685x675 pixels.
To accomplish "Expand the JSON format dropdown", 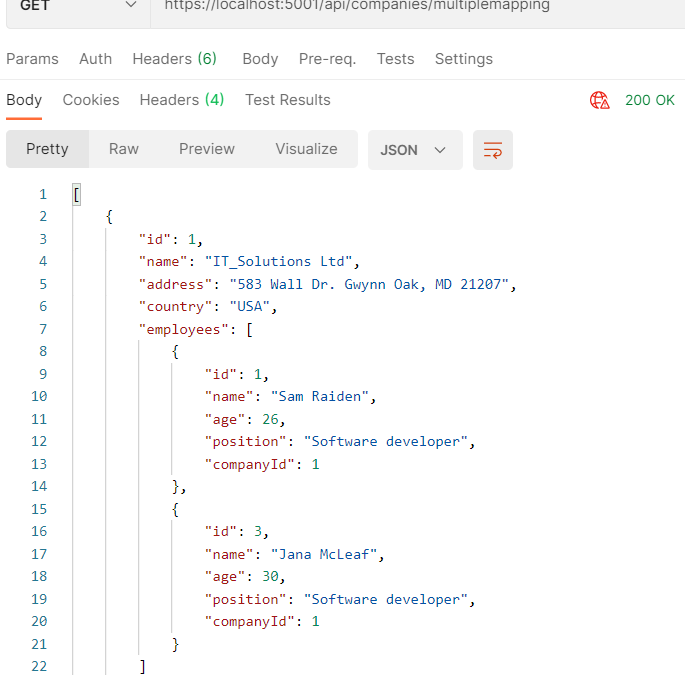I will [414, 150].
